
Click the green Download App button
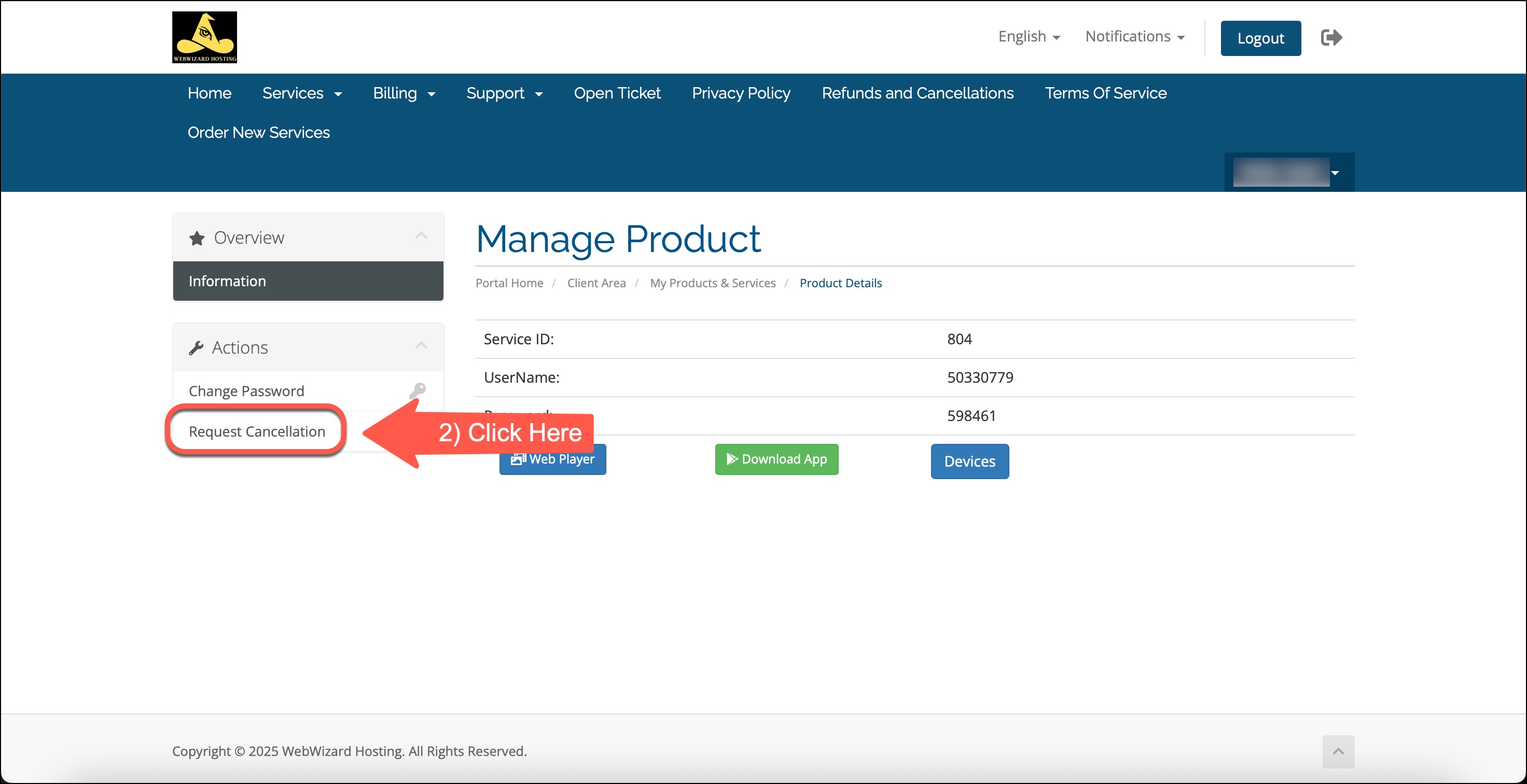click(776, 459)
